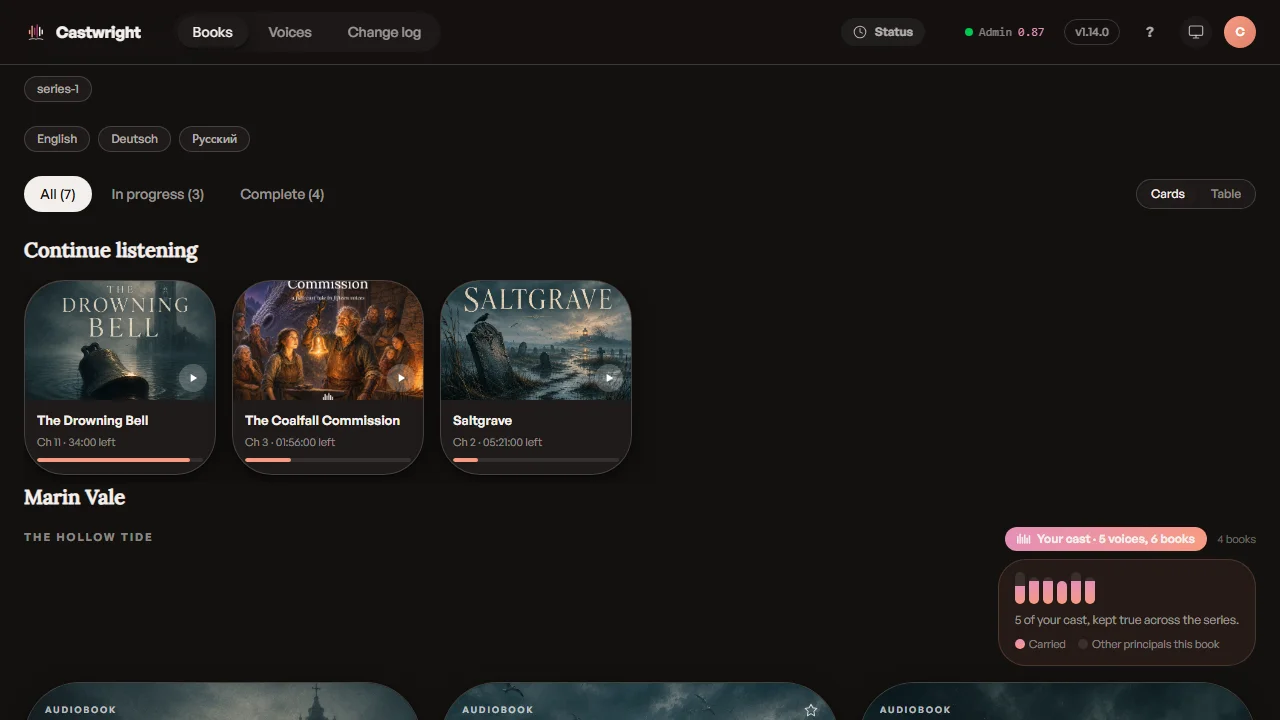Switch to Table view

tap(1226, 194)
